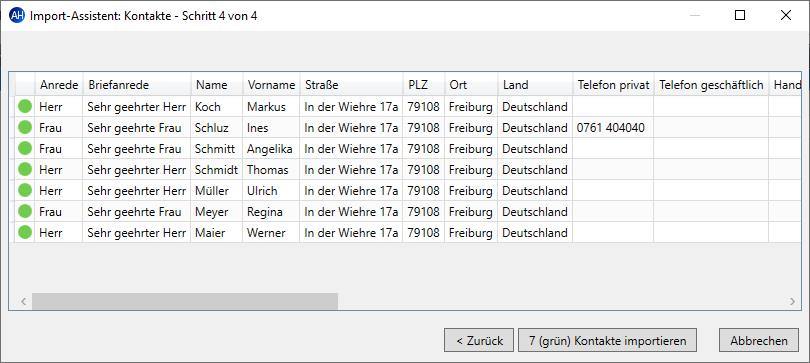The height and width of the screenshot is (363, 810).
Task: Click the green status dot for Koch
Action: click(x=25, y=106)
